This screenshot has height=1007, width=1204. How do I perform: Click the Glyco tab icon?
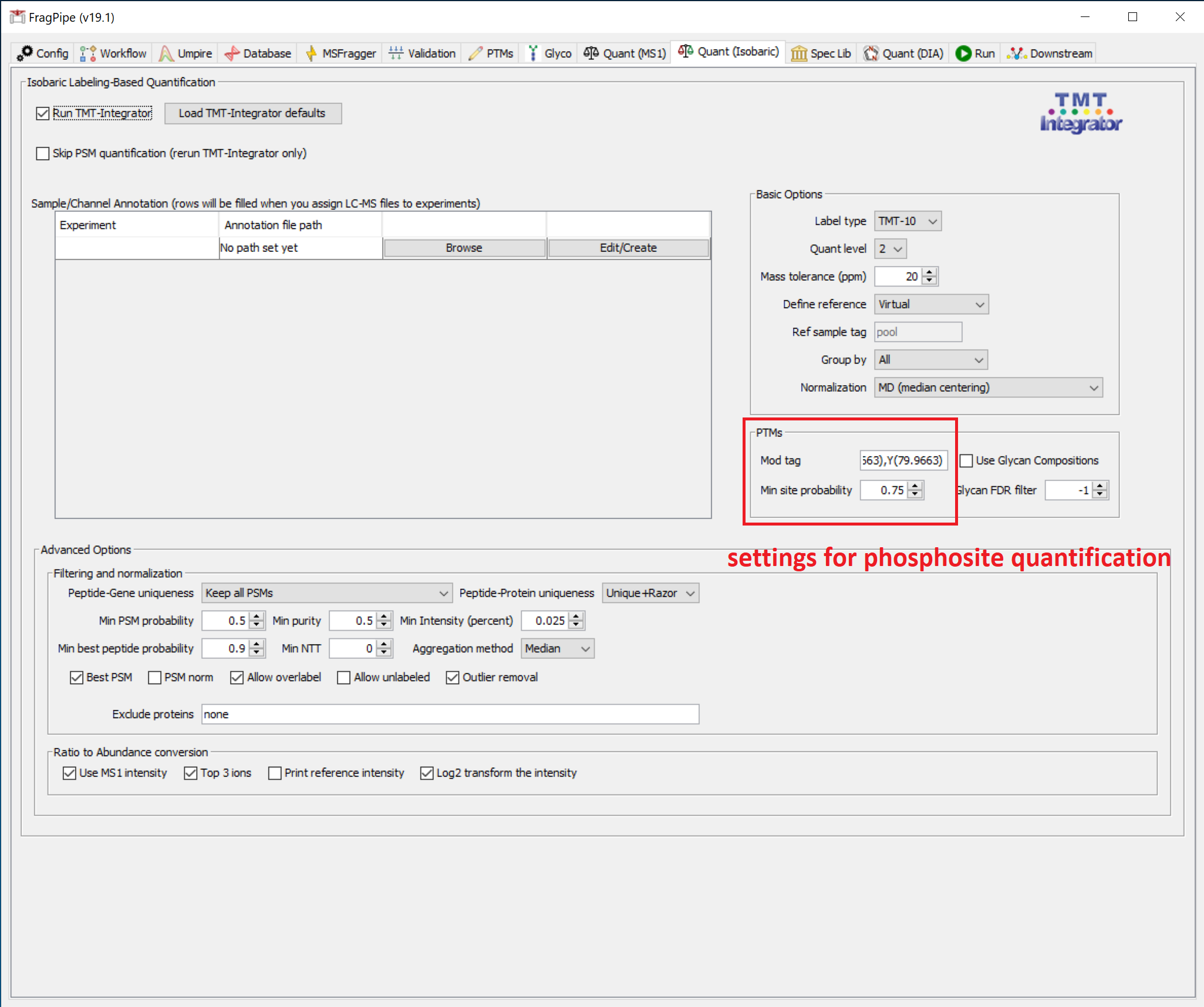(x=533, y=53)
